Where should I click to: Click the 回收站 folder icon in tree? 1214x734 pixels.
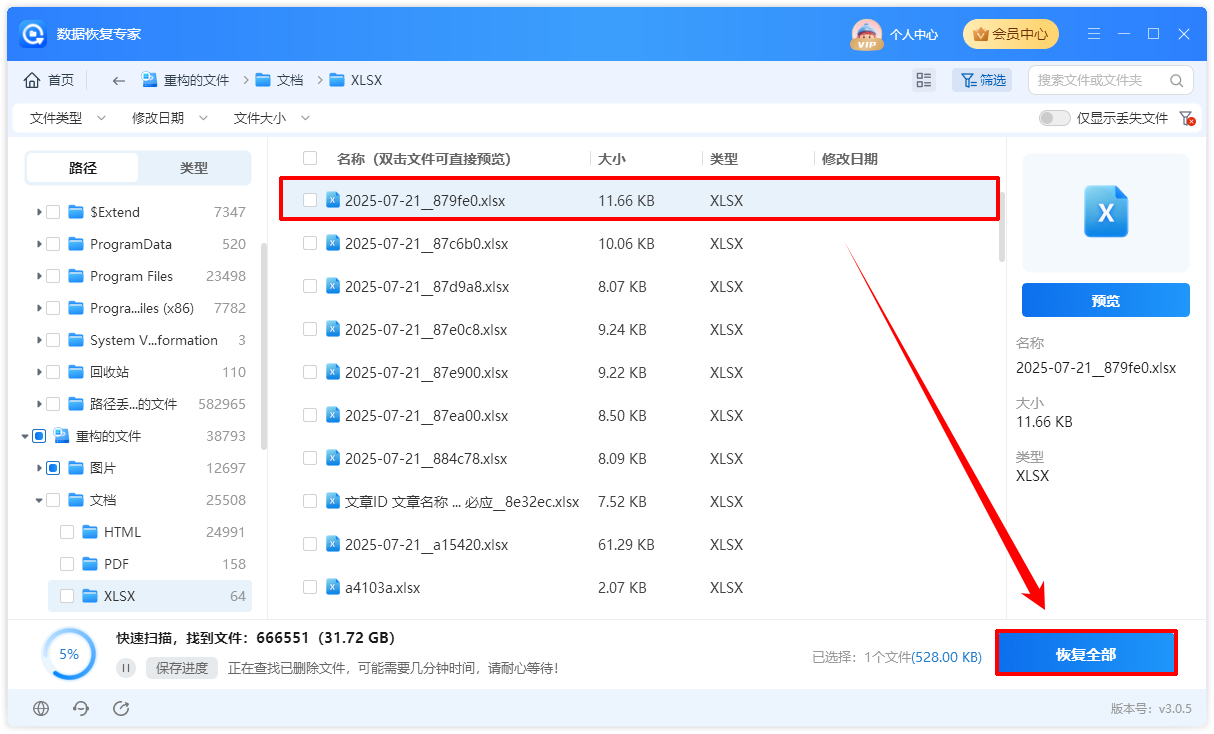76,372
